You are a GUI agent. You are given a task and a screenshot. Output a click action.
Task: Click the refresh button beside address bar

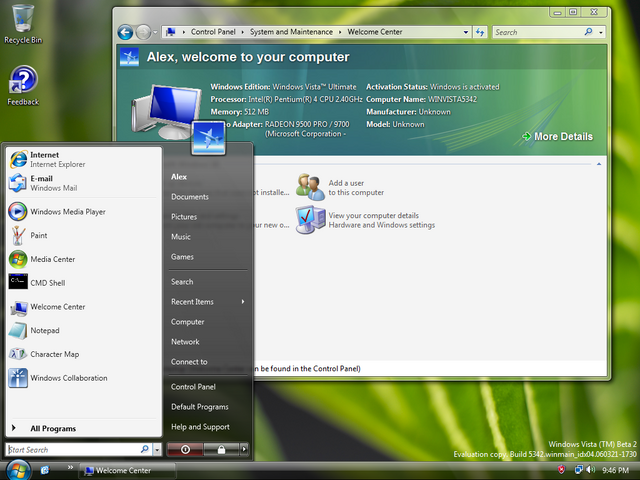coord(480,32)
